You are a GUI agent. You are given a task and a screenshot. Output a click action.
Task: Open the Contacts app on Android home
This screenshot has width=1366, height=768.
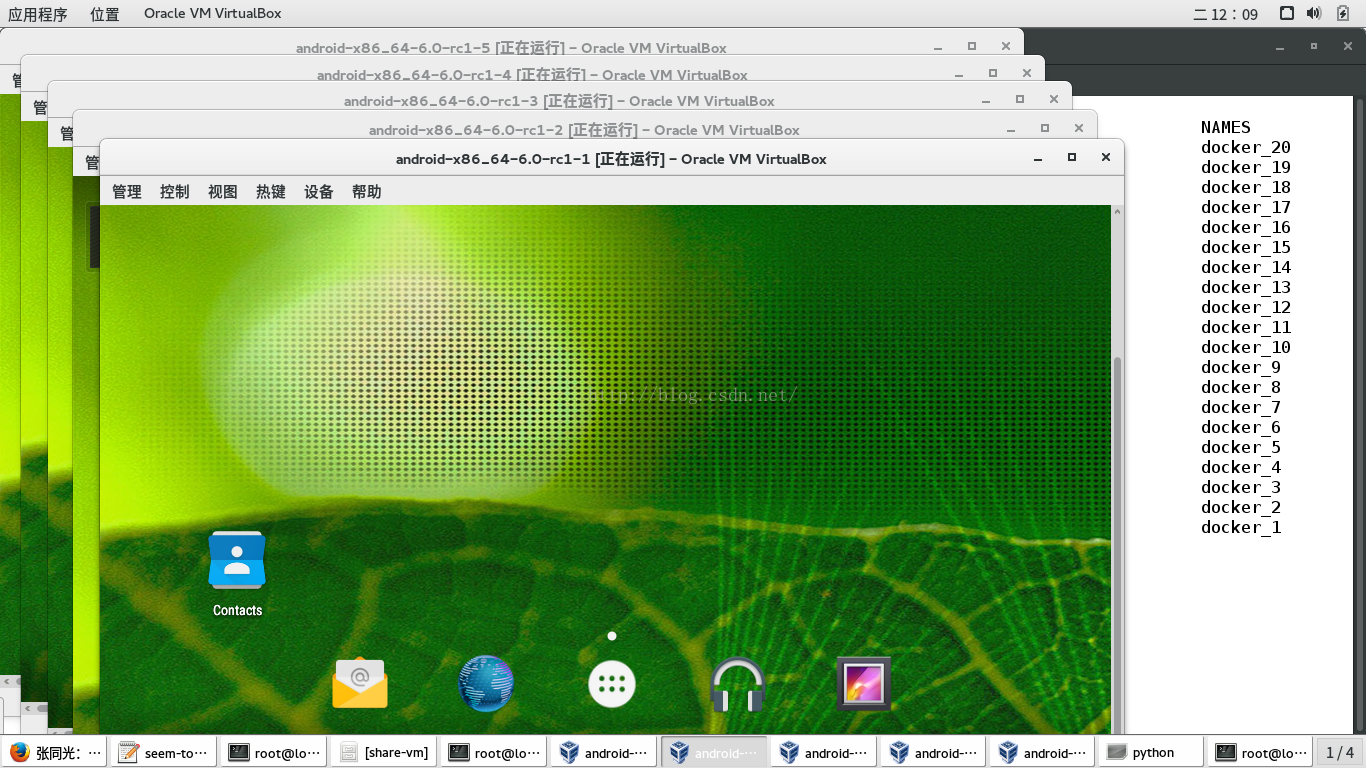[237, 573]
